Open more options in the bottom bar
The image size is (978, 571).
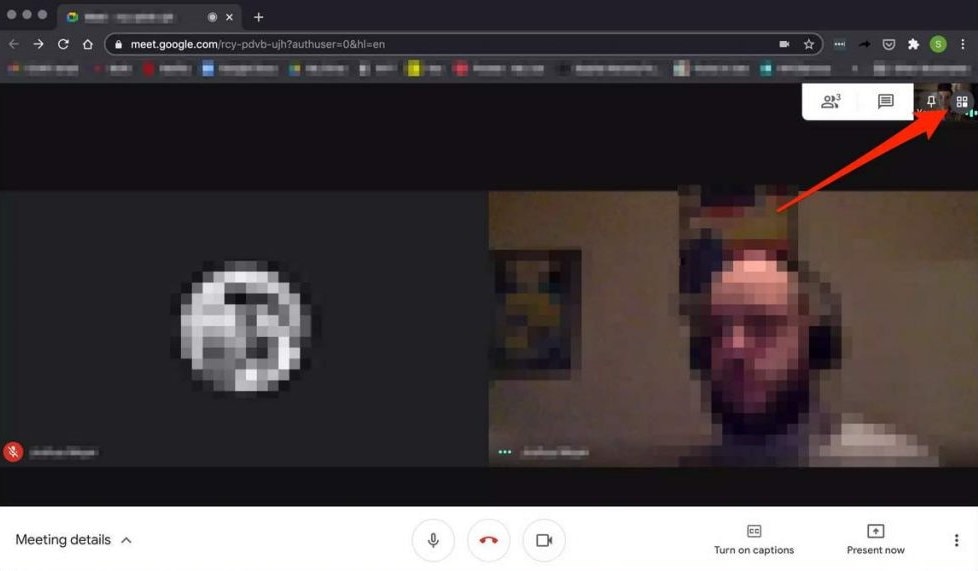(956, 540)
